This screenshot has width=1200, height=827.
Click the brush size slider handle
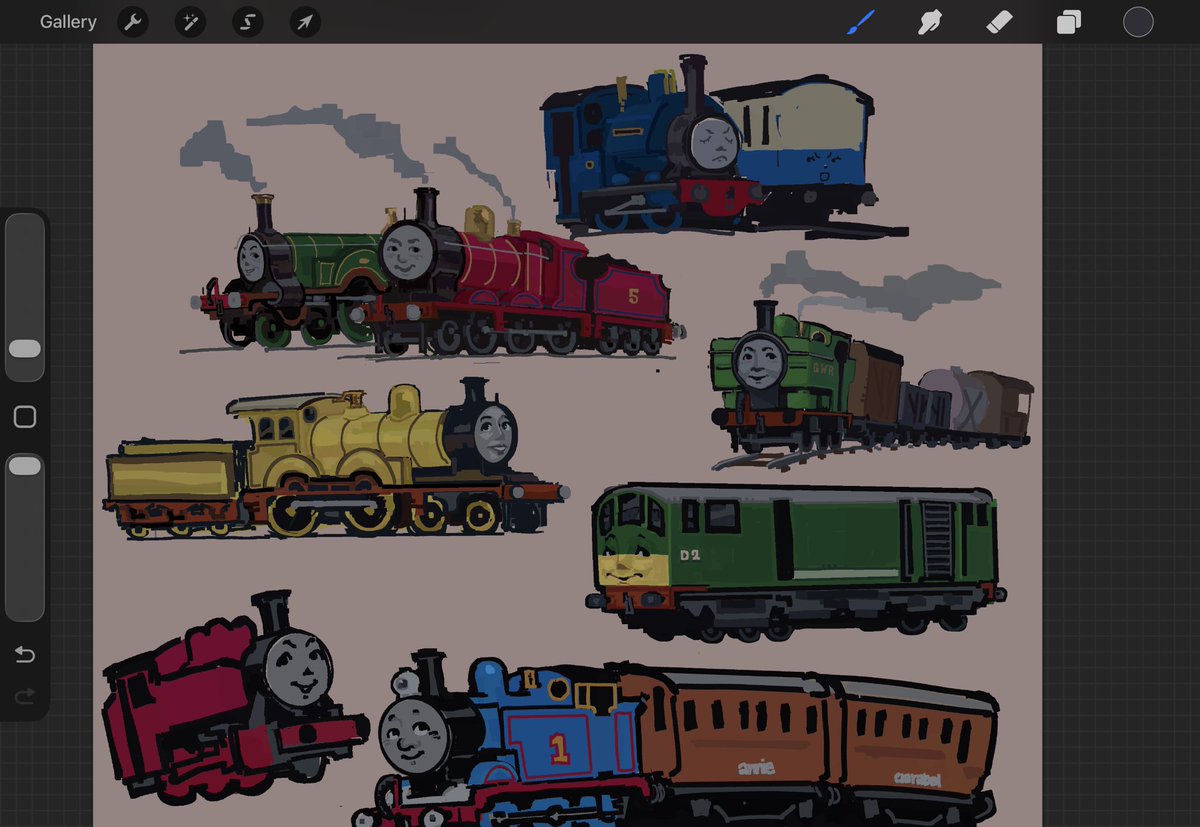[25, 348]
